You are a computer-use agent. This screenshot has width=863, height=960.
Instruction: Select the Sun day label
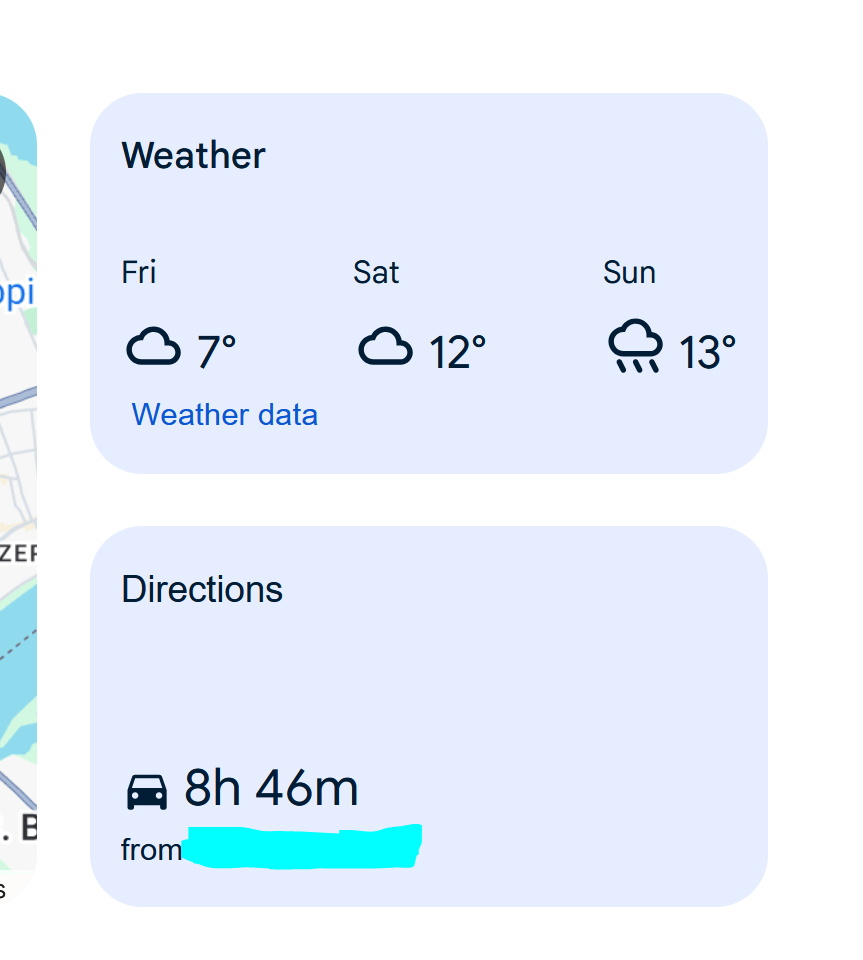point(629,272)
